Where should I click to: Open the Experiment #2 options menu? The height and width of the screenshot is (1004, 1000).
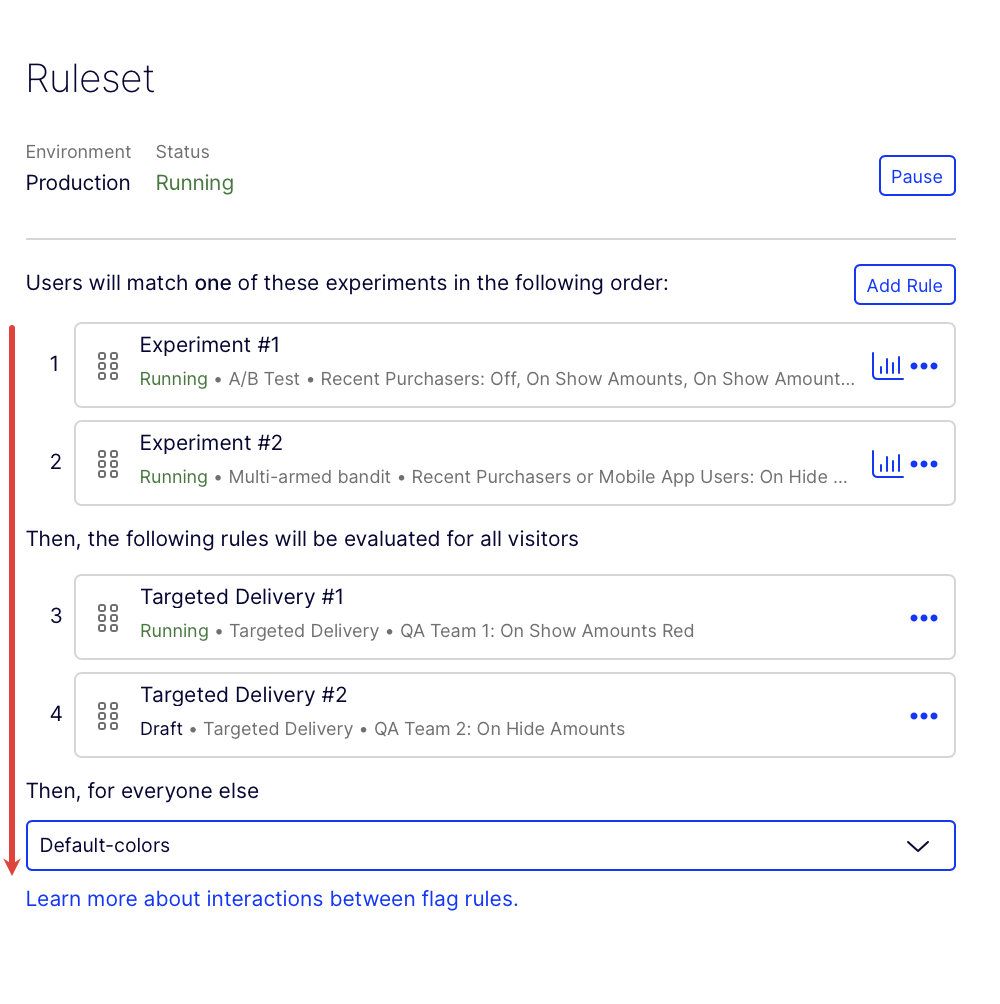924,463
